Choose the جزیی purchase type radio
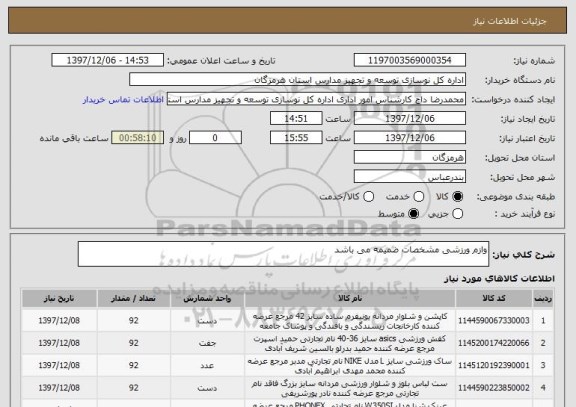Screen dimensions: 576x407 coord(457,213)
